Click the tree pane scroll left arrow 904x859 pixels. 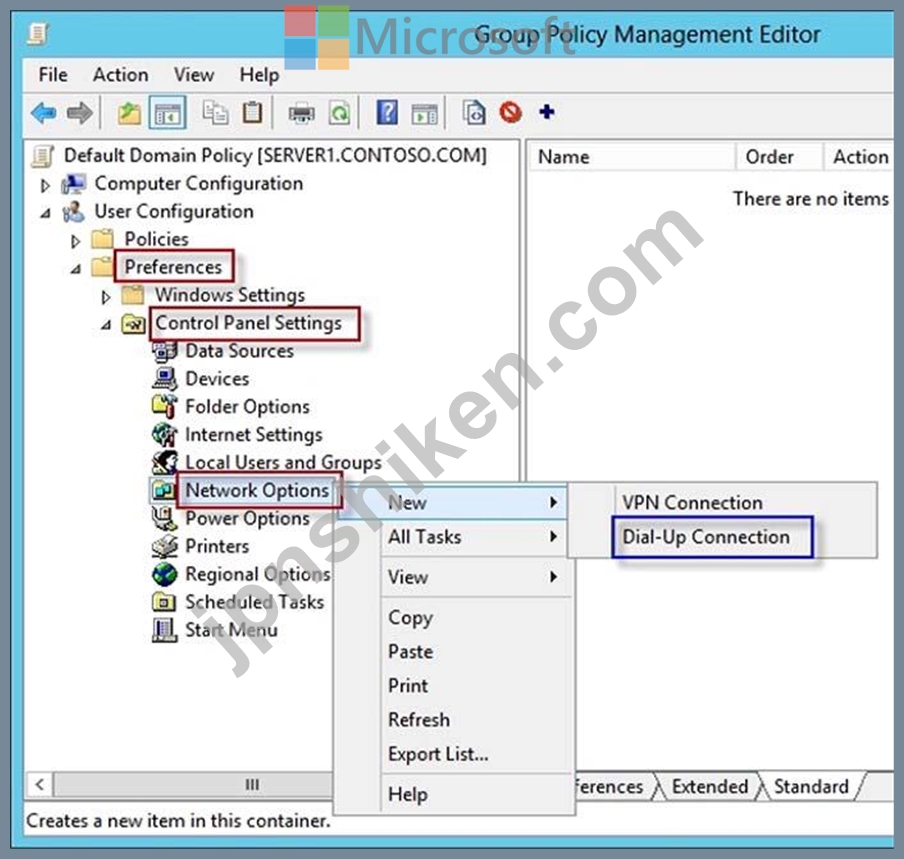pos(39,785)
